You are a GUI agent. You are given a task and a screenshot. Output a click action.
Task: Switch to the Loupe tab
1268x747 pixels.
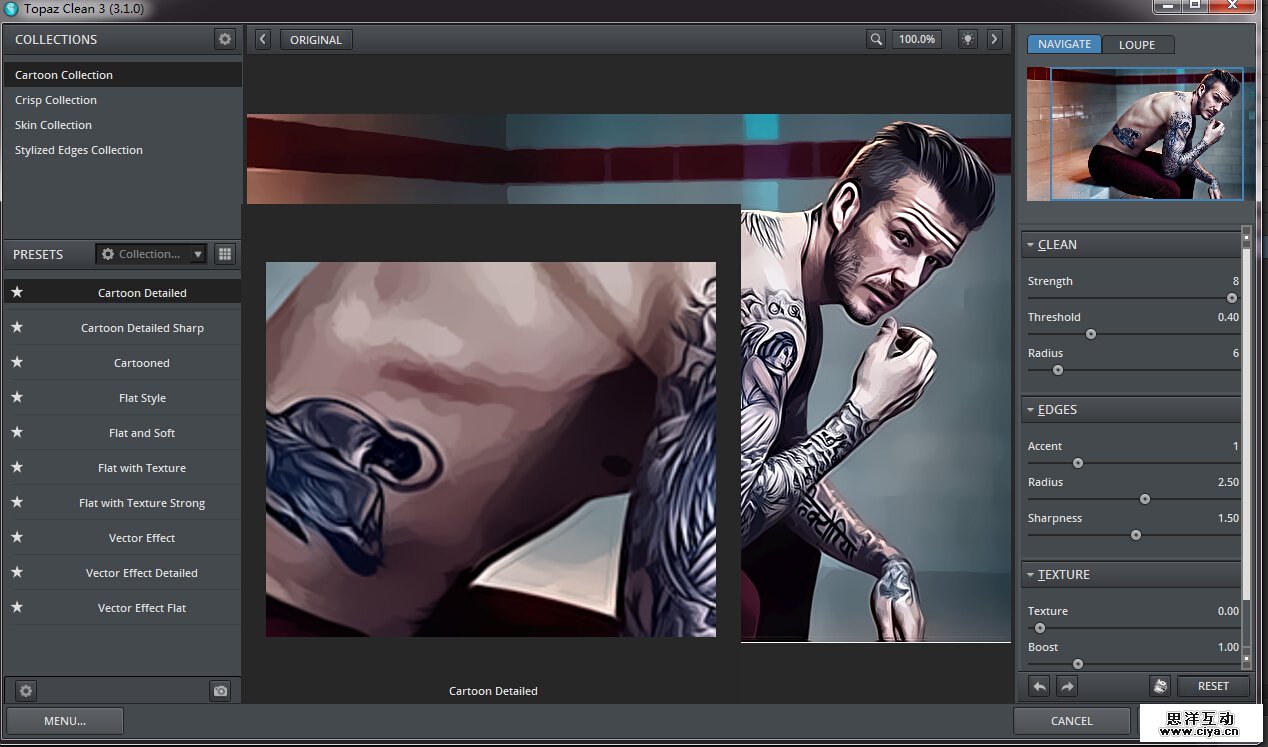[x=1137, y=44]
